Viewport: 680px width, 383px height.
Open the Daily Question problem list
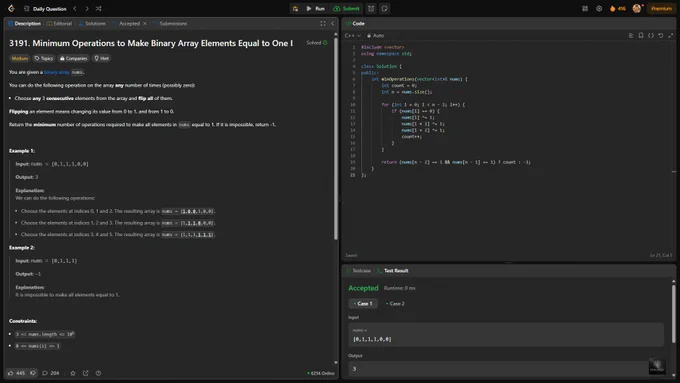46,9
